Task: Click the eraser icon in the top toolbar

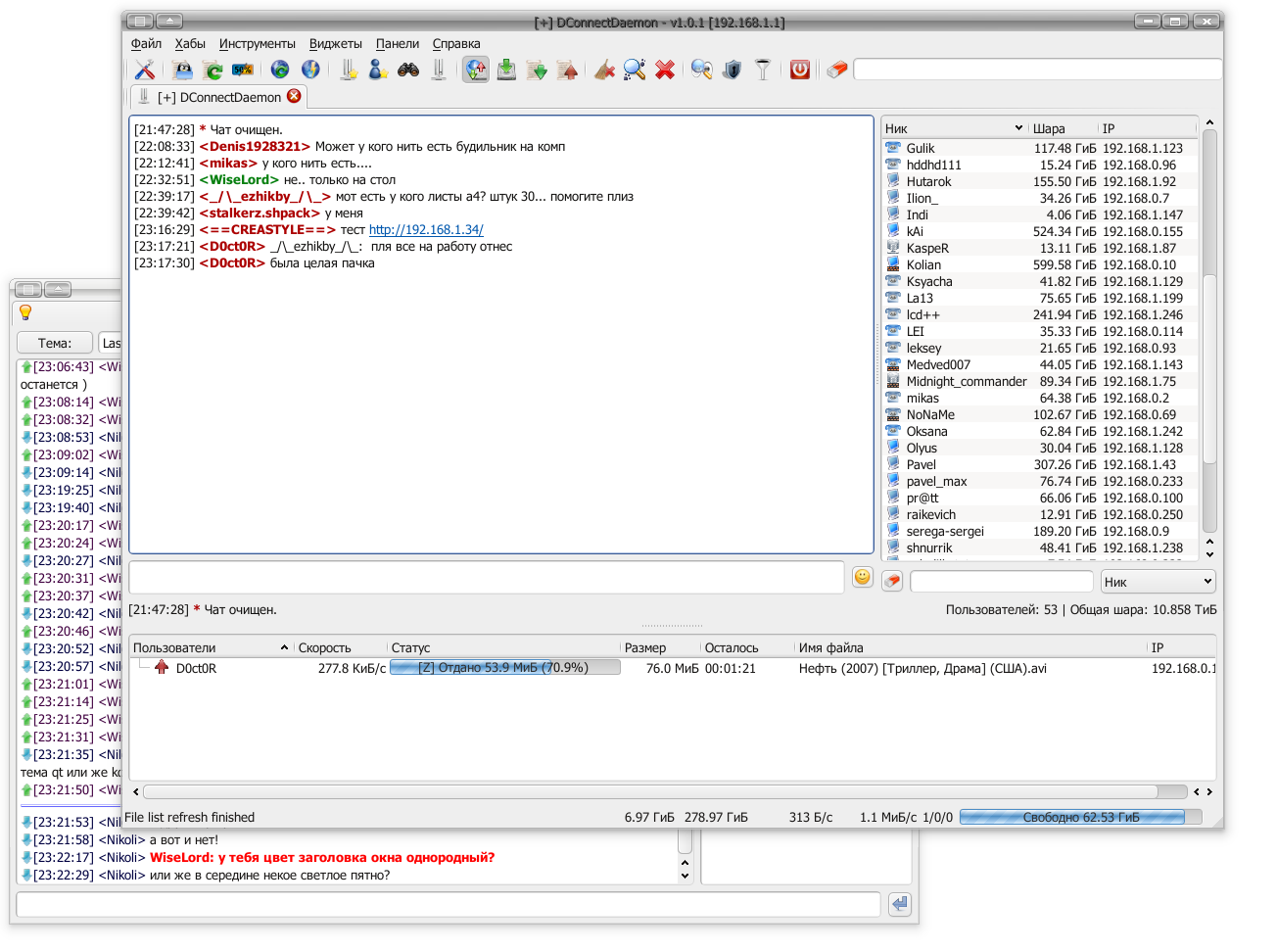Action: [837, 70]
